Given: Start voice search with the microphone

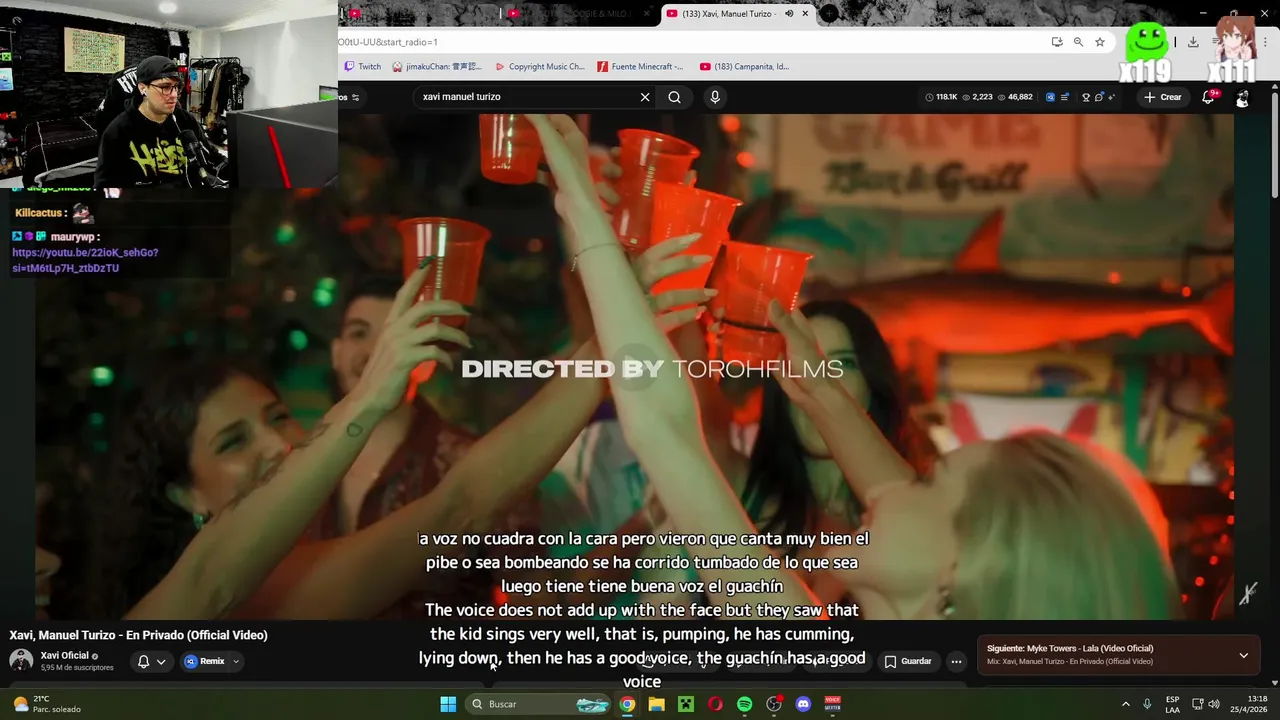Looking at the screenshot, I should click(715, 97).
